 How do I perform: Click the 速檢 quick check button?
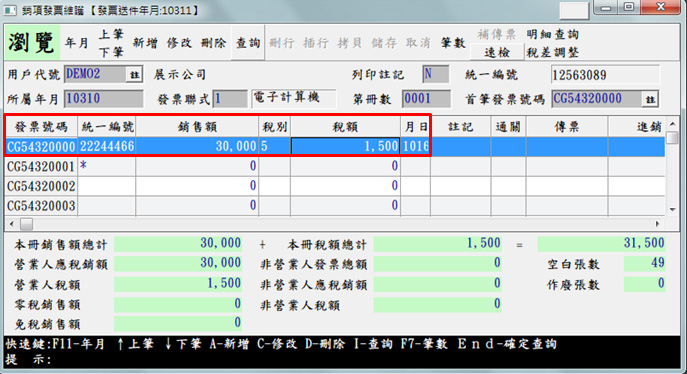(x=497, y=53)
